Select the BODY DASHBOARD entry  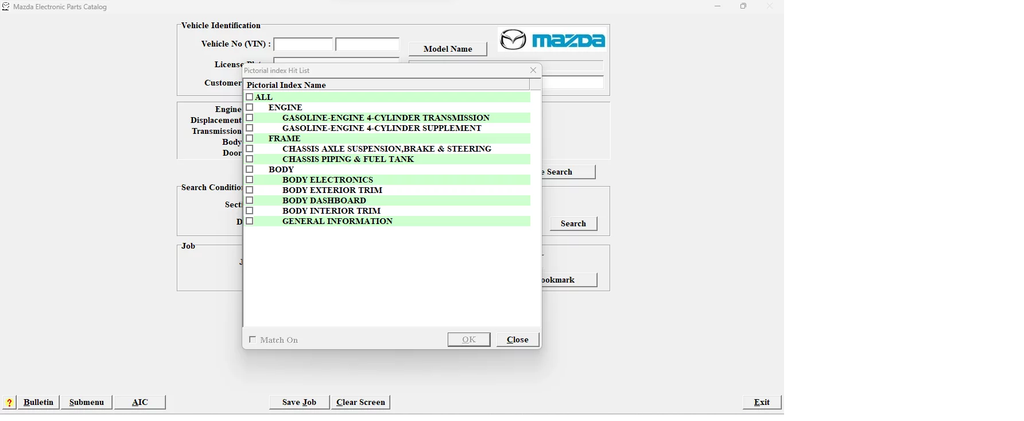coord(323,201)
